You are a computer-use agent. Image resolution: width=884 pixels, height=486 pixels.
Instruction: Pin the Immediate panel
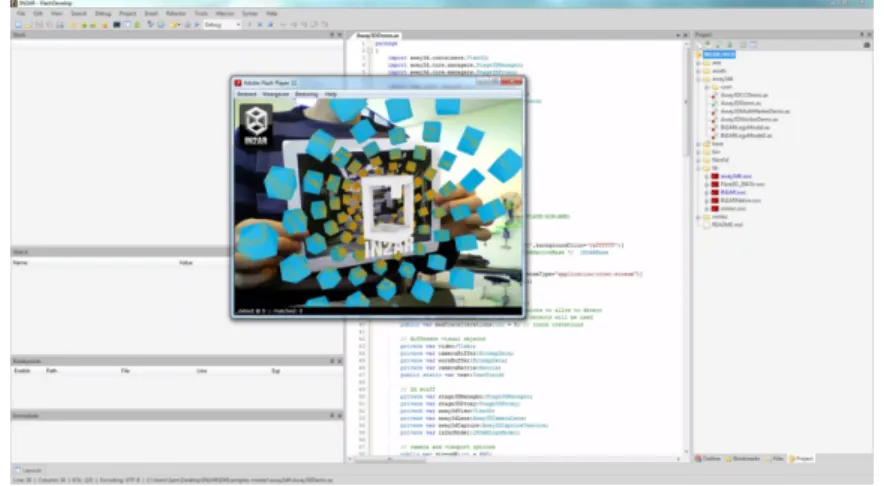pyautogui.click(x=332, y=416)
